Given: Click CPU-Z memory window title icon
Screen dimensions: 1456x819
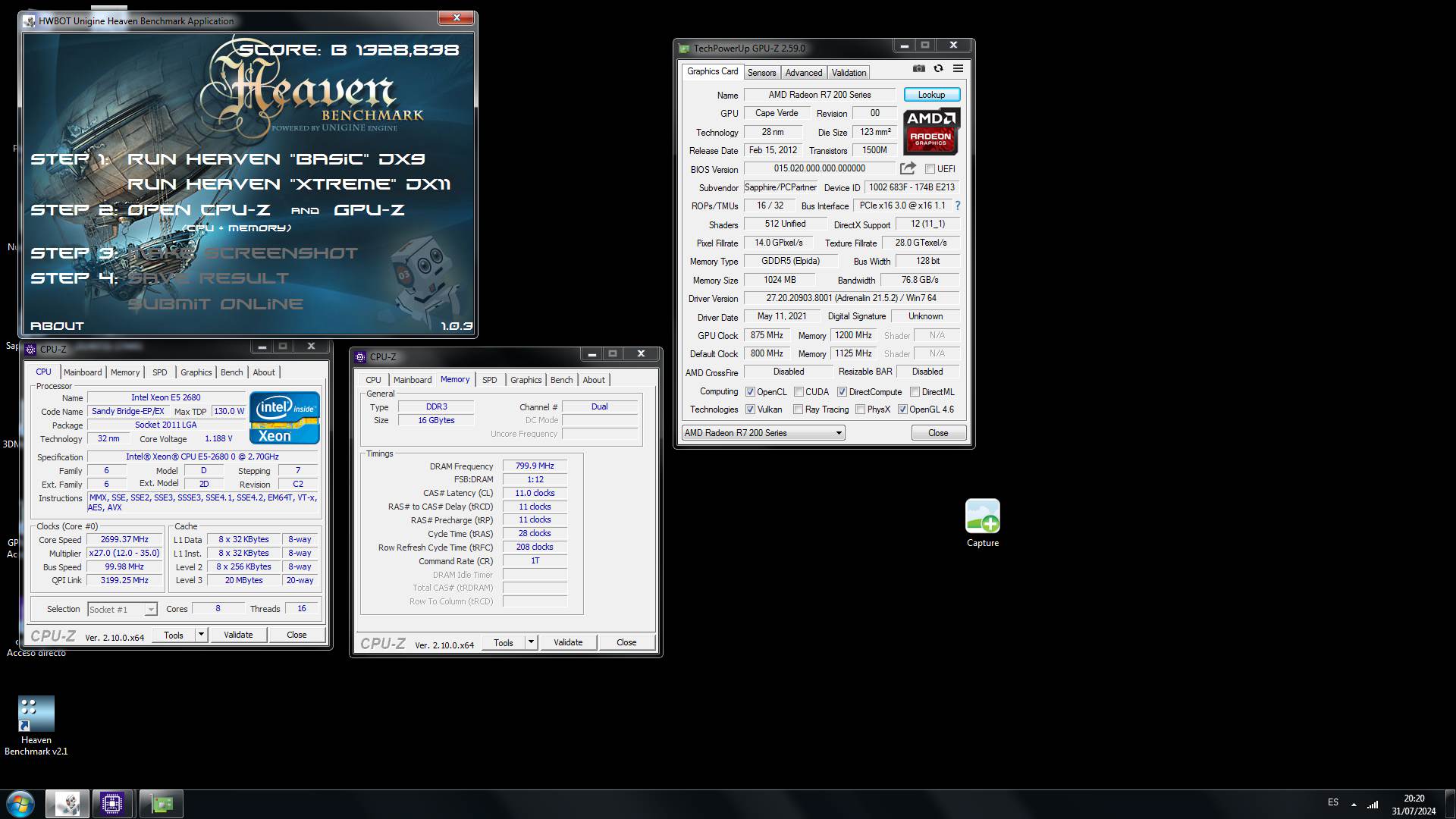Looking at the screenshot, I should tap(360, 357).
